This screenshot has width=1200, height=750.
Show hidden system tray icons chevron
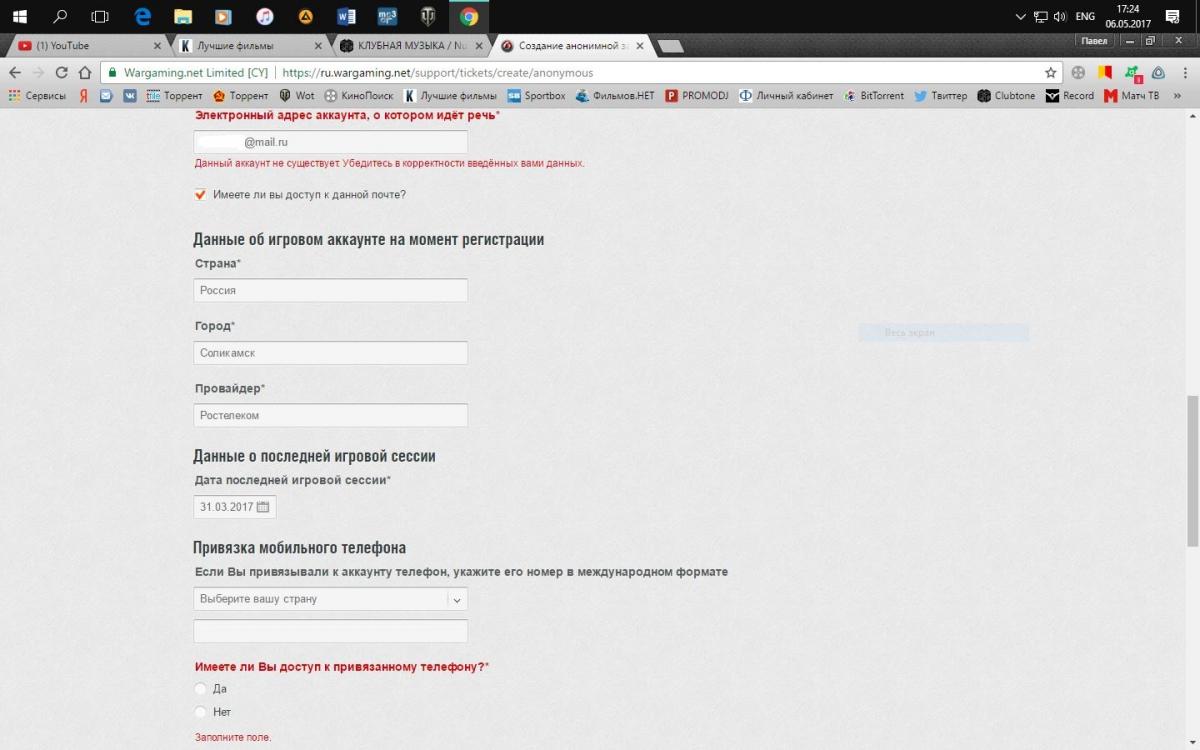pos(1020,17)
